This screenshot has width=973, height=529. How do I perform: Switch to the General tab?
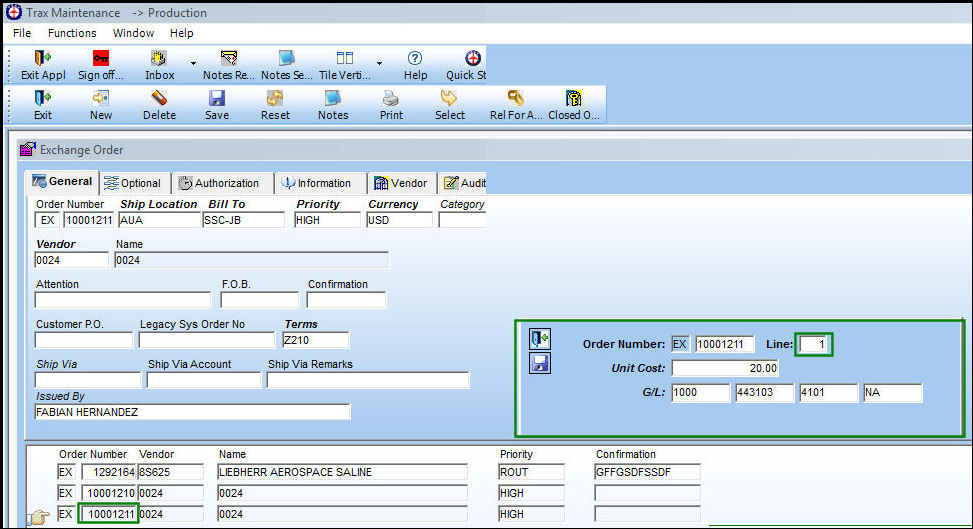click(62, 181)
